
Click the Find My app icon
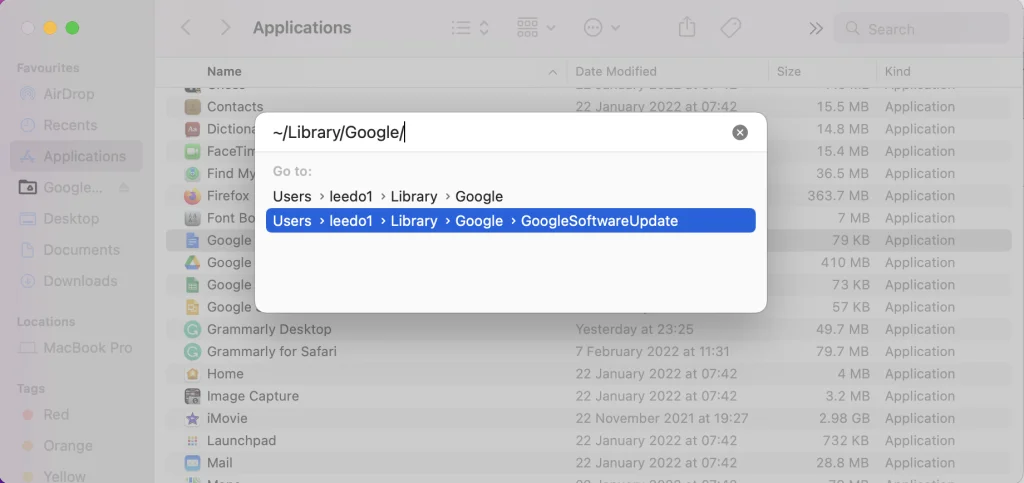pyautogui.click(x=192, y=174)
